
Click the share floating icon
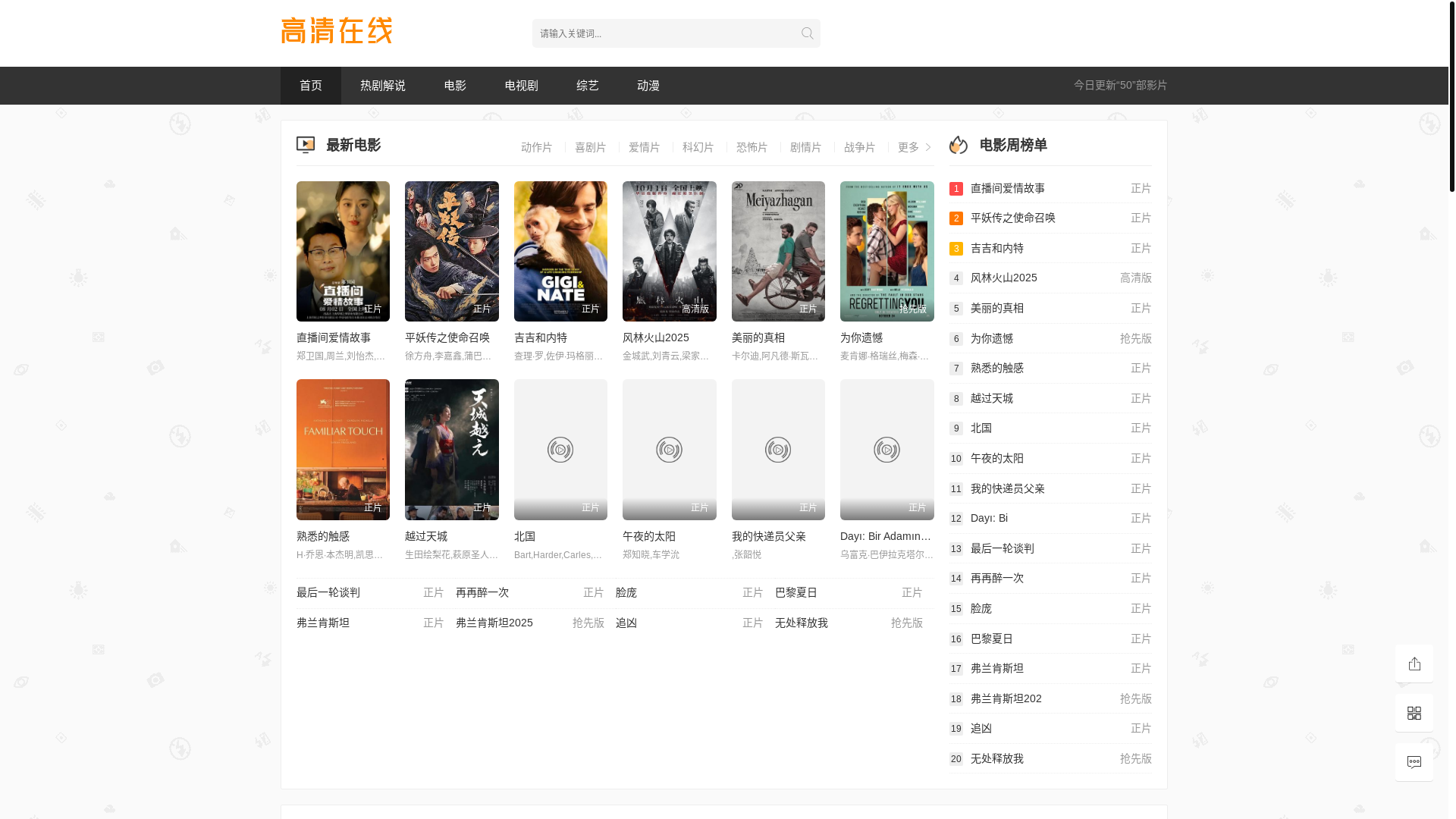(x=1414, y=664)
